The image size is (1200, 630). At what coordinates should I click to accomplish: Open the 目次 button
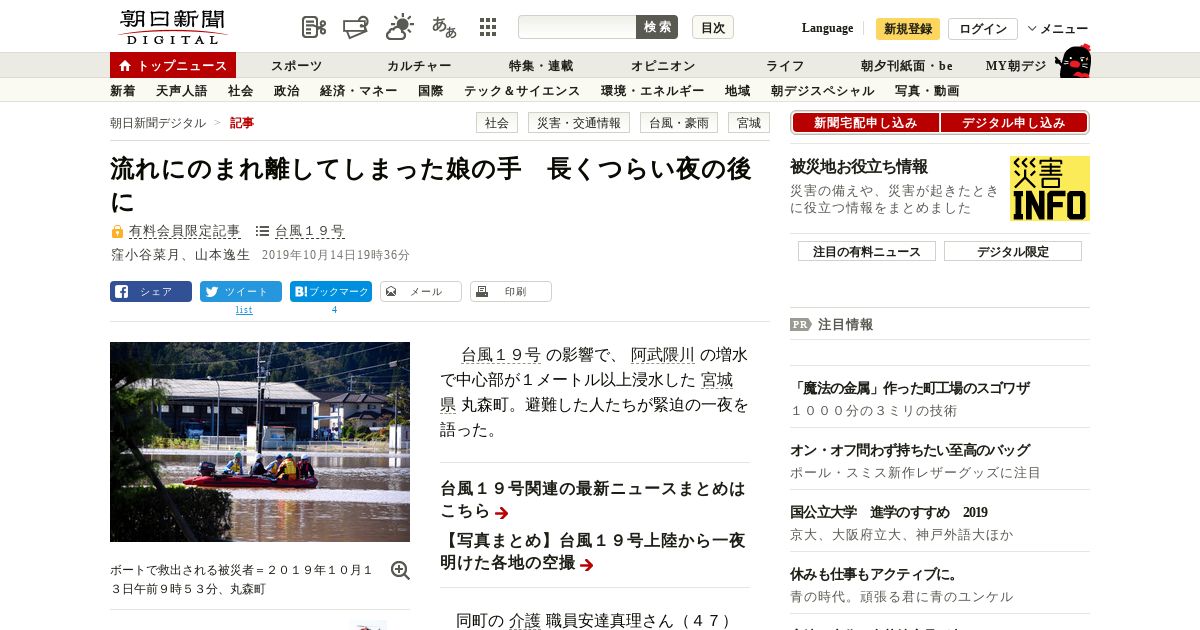713,27
